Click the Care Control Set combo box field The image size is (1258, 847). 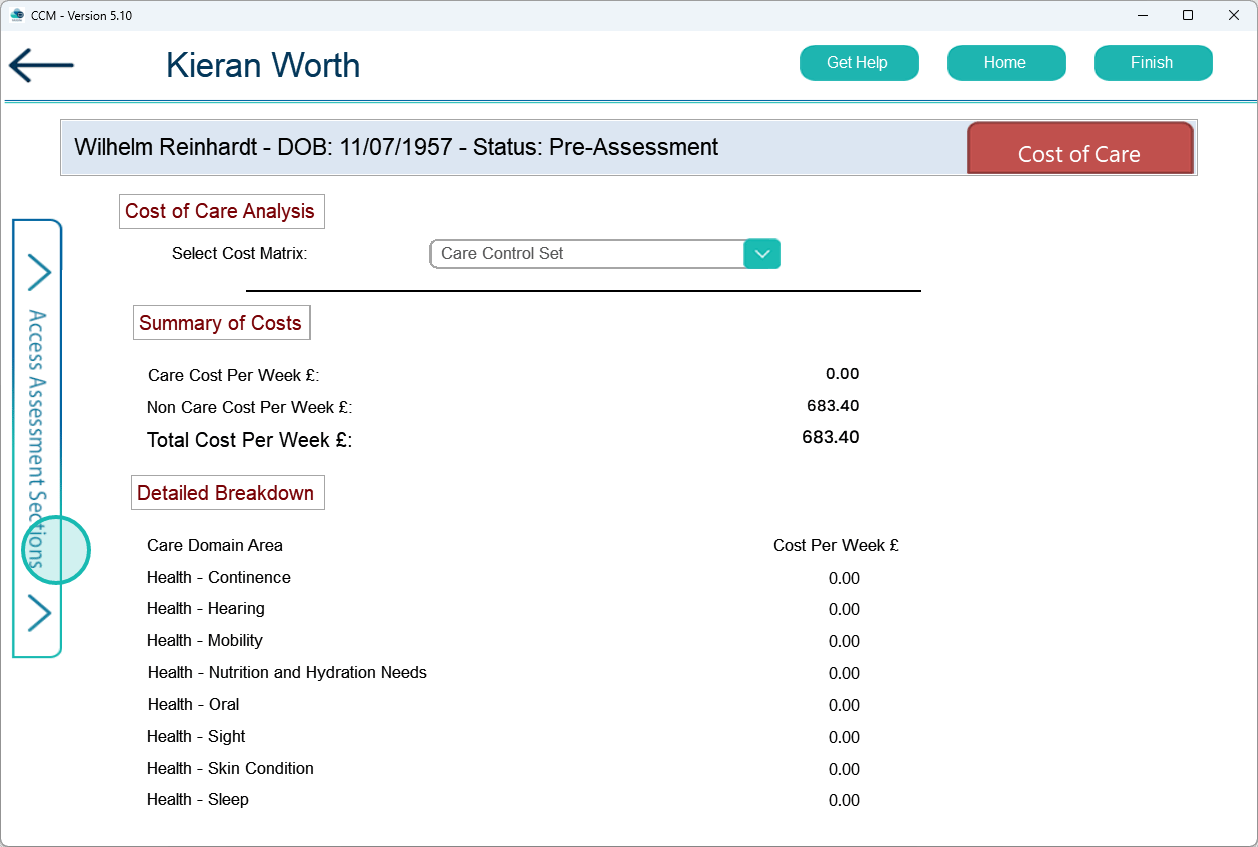click(x=587, y=254)
